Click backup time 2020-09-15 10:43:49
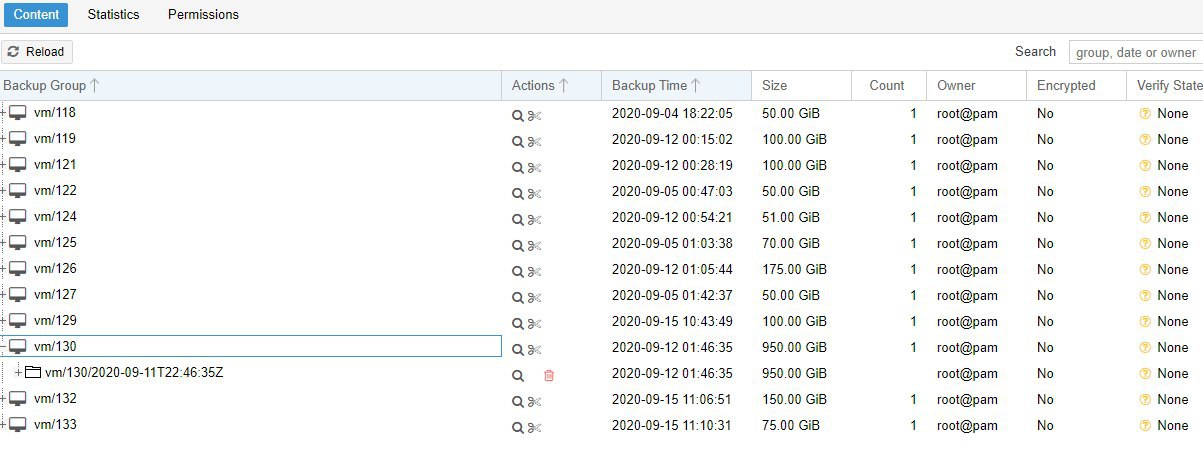Image resolution: width=1203 pixels, height=455 pixels. point(672,321)
